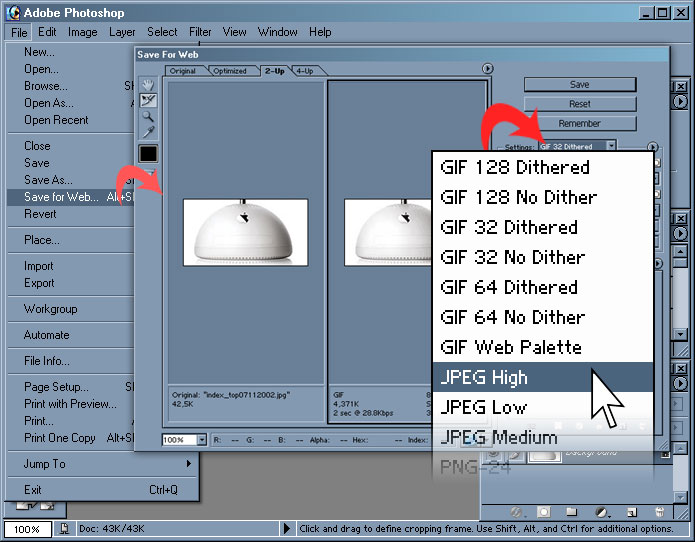Click the Adobe Photoshop title bar icon
Image resolution: width=695 pixels, height=542 pixels.
(13, 12)
